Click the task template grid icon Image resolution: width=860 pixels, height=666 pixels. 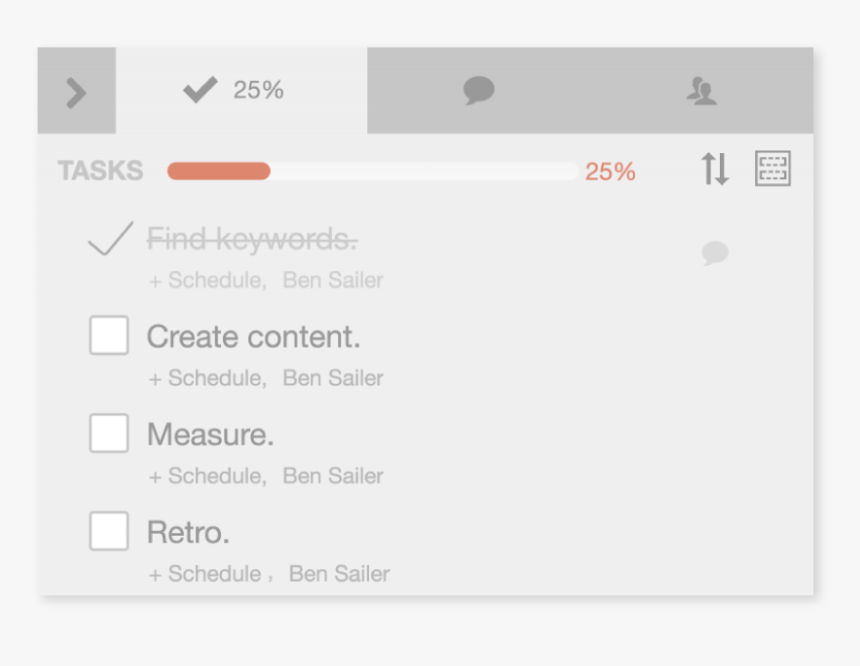(773, 168)
